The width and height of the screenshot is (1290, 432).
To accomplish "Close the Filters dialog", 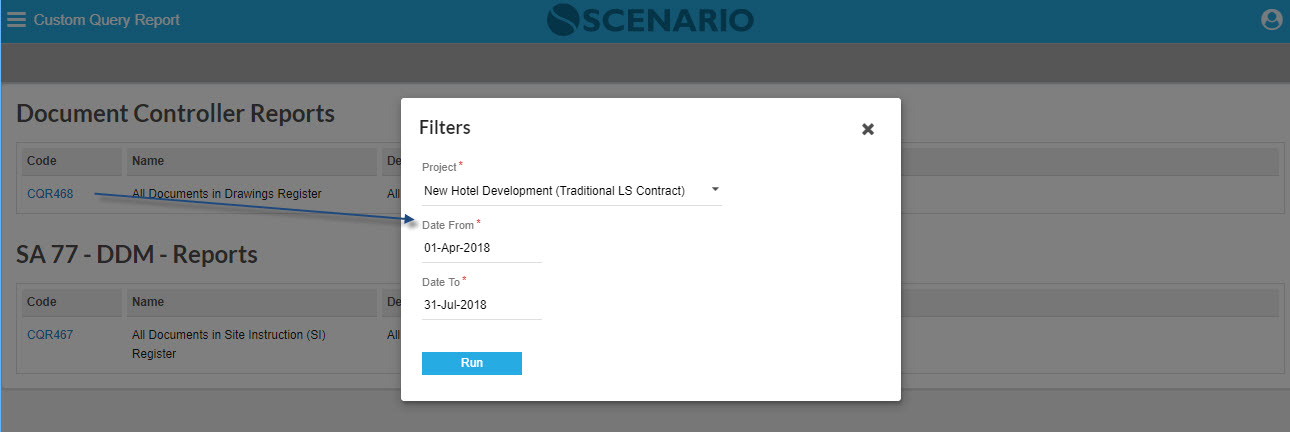I will (868, 129).
